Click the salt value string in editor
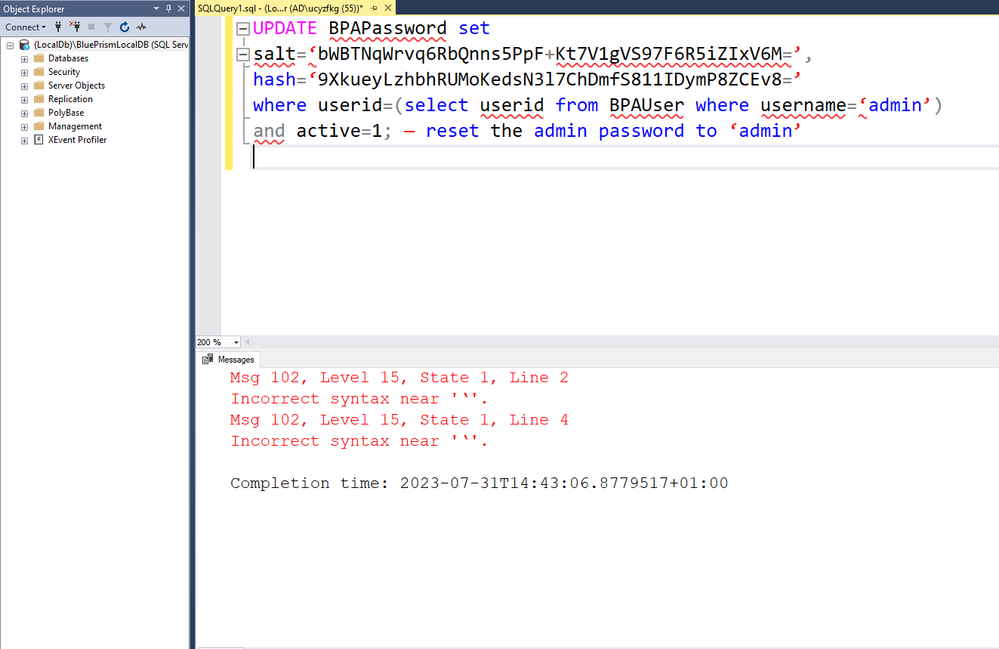Viewport: 999px width, 649px height. [554, 54]
